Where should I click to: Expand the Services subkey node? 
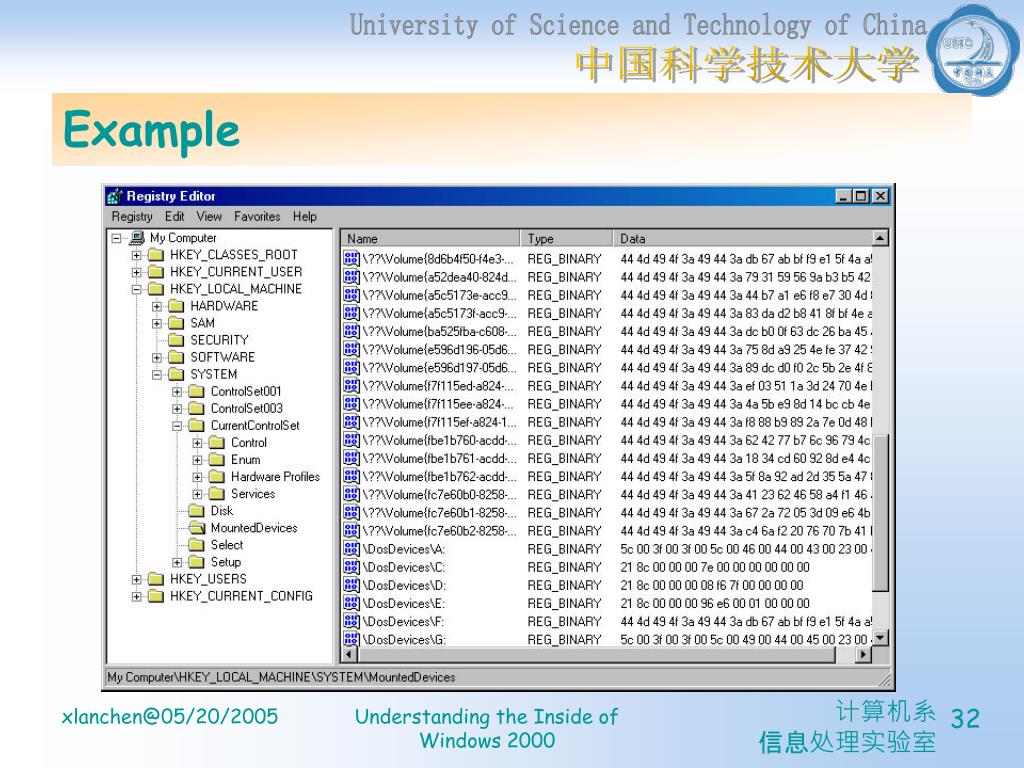[x=197, y=494]
